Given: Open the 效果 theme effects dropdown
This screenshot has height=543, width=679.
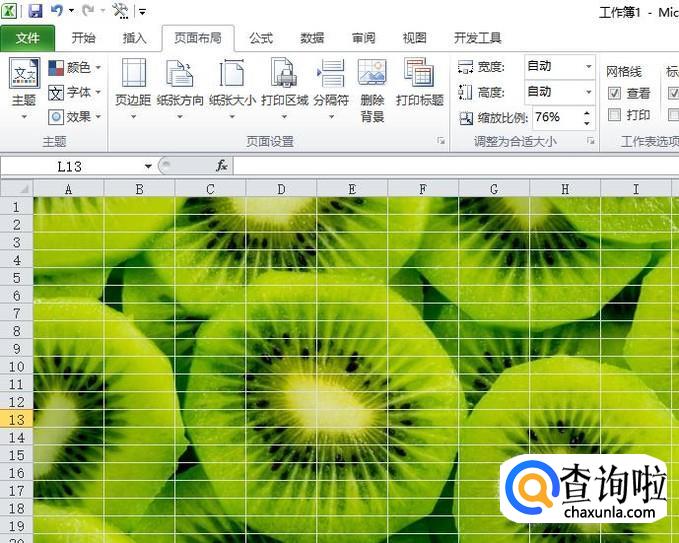Looking at the screenshot, I should point(74,117).
